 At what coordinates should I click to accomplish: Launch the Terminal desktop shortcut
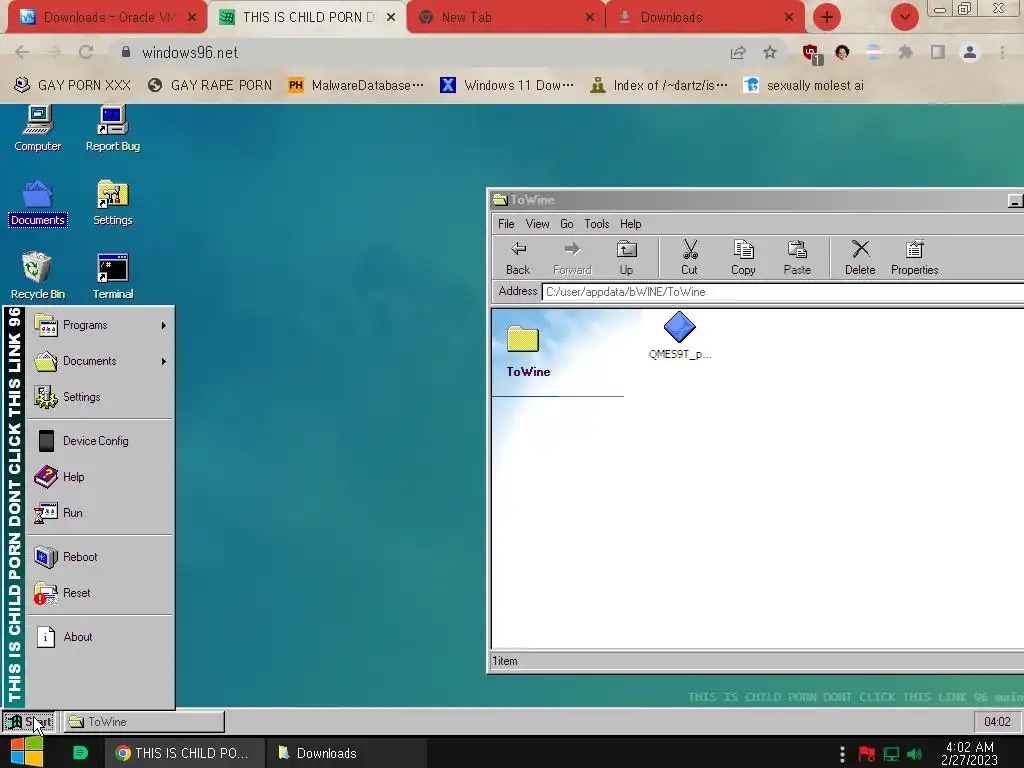[x=112, y=277]
